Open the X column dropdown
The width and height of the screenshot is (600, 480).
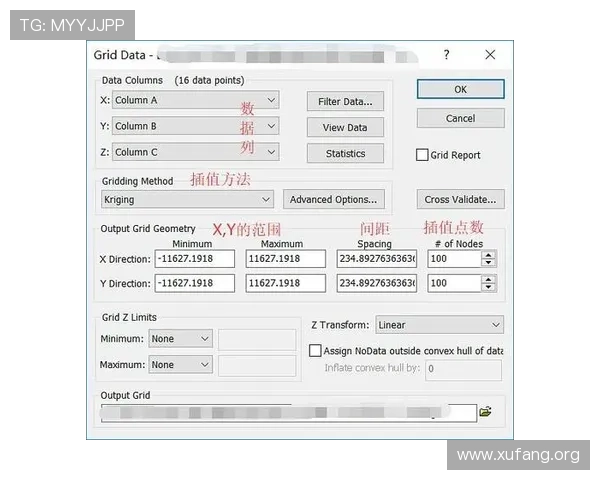272,100
